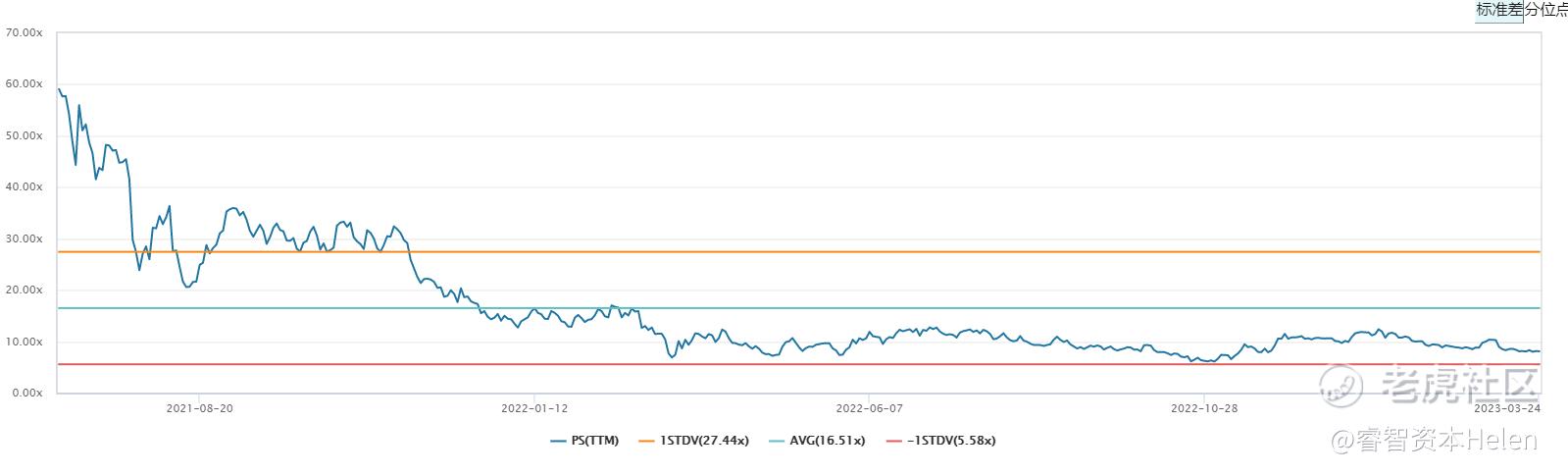This screenshot has height=475, width=1568.
Task: Click the 2022-01-12 date axis label
Action: [x=533, y=408]
